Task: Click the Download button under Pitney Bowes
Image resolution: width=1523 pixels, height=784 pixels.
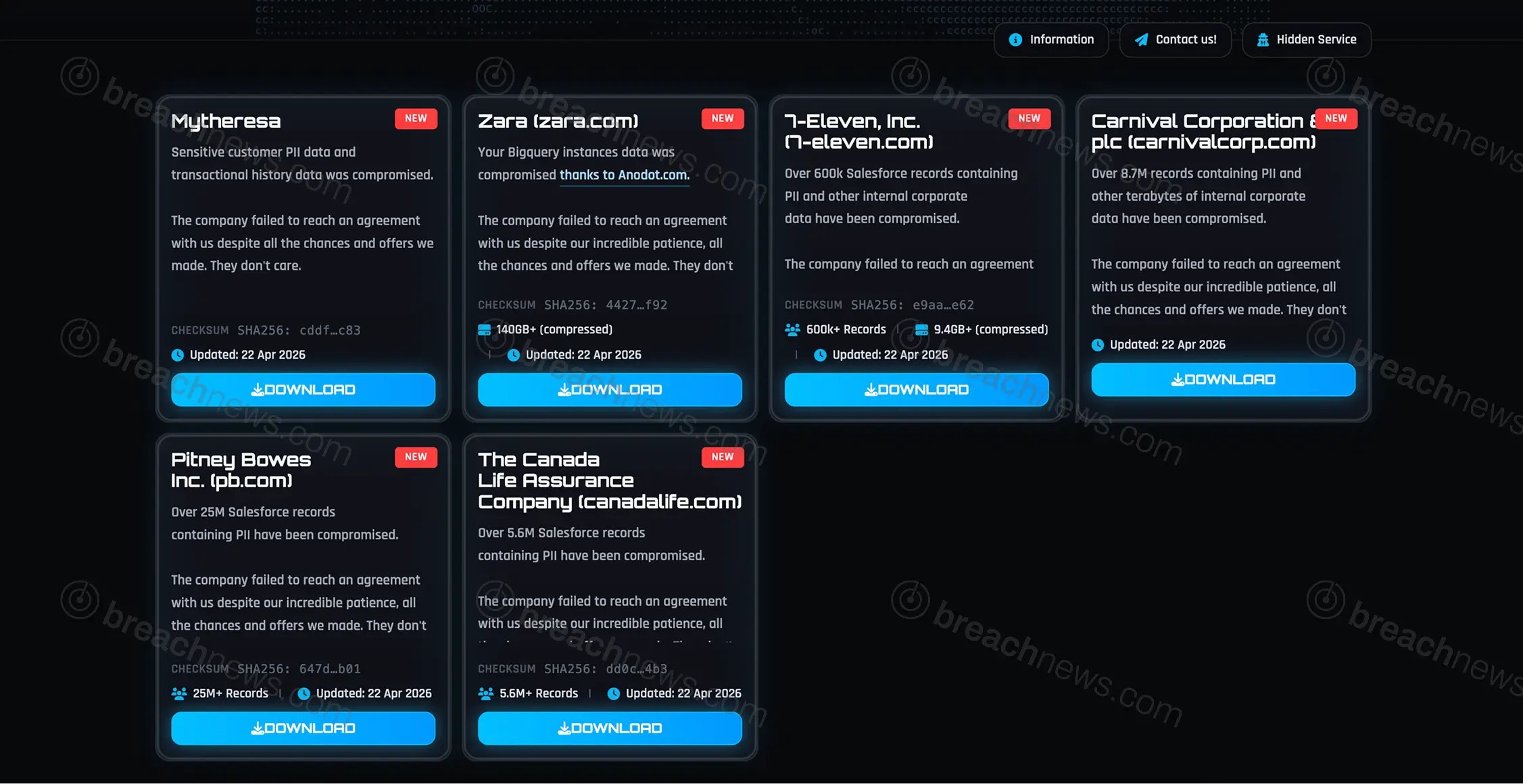Action: tap(303, 728)
